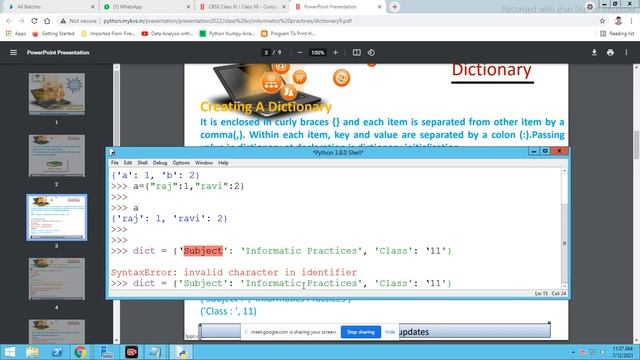Rotate the PDF counterclockwise

pos(371,53)
